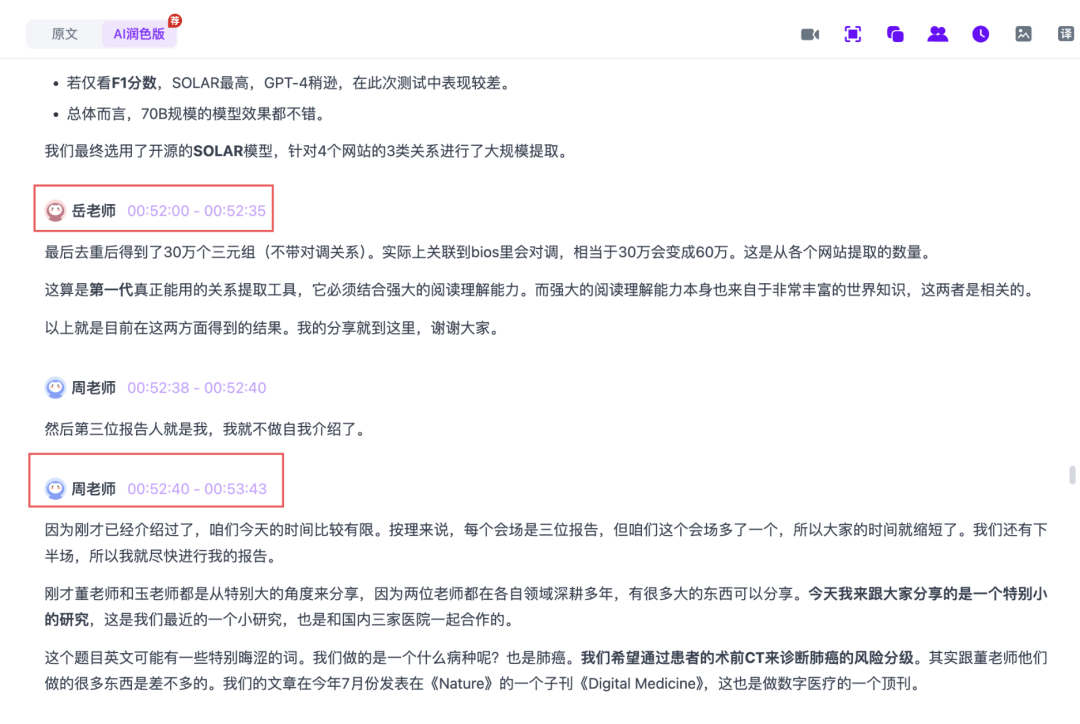Click bold sentence 今天我来跟大家分享的是一个特别小的研究
1080x724 pixels.
(546, 606)
